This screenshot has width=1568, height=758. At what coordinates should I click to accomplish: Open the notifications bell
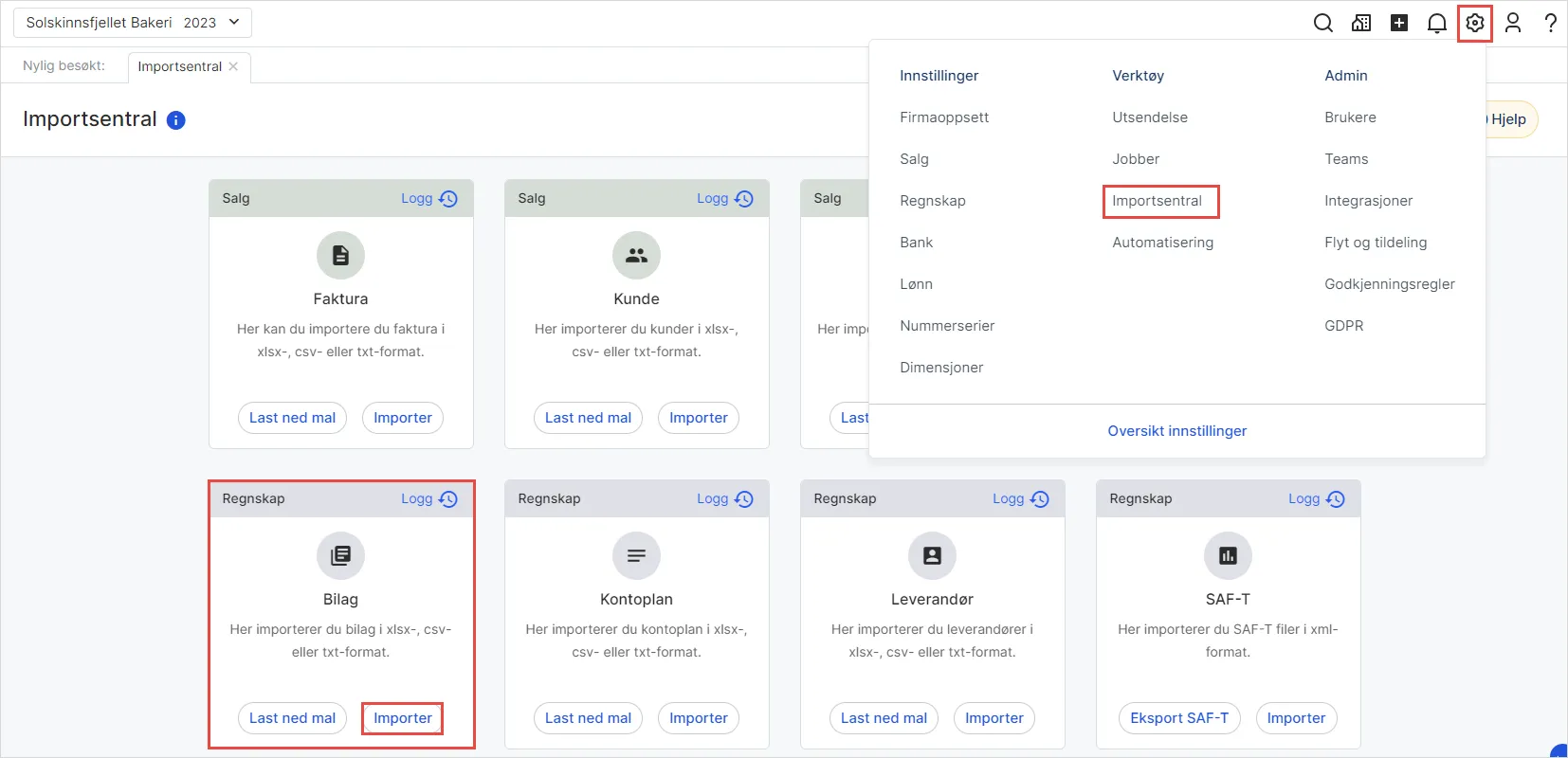coord(1437,23)
